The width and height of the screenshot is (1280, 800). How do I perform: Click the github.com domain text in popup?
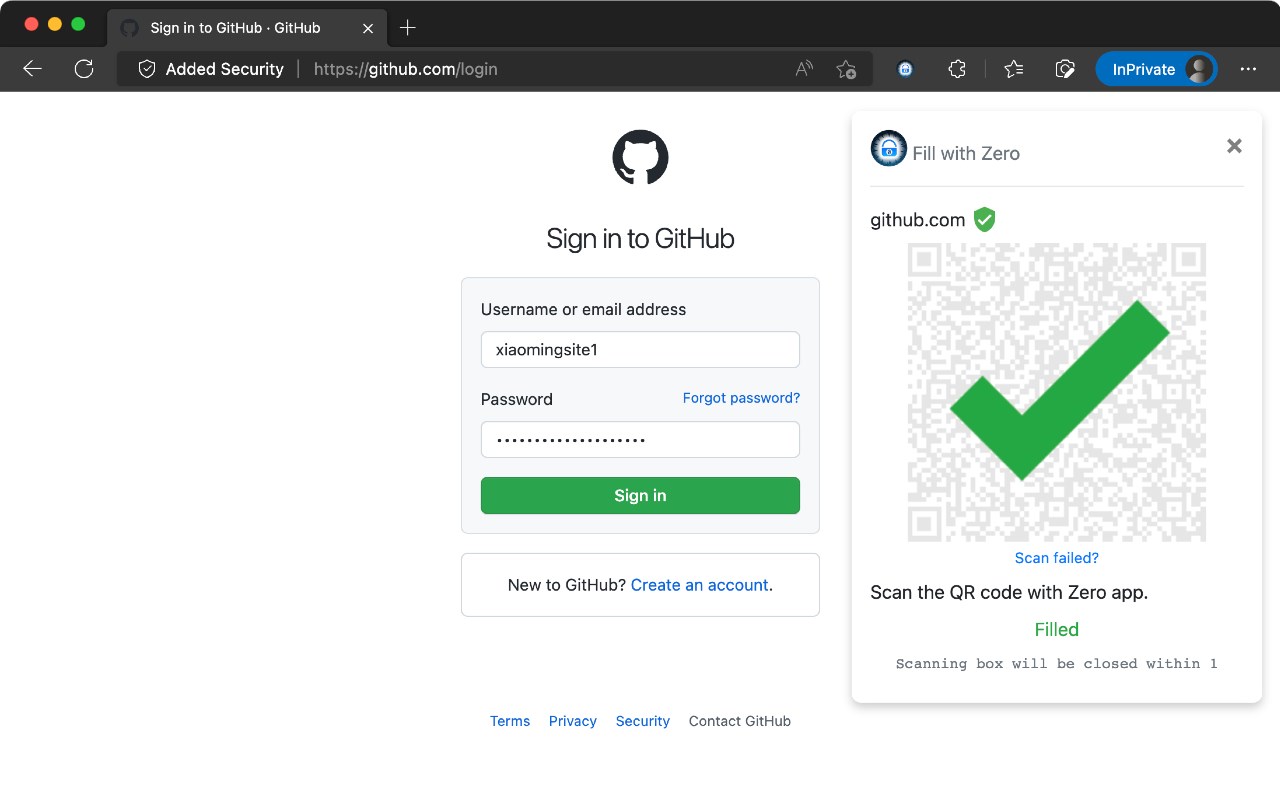tap(918, 220)
